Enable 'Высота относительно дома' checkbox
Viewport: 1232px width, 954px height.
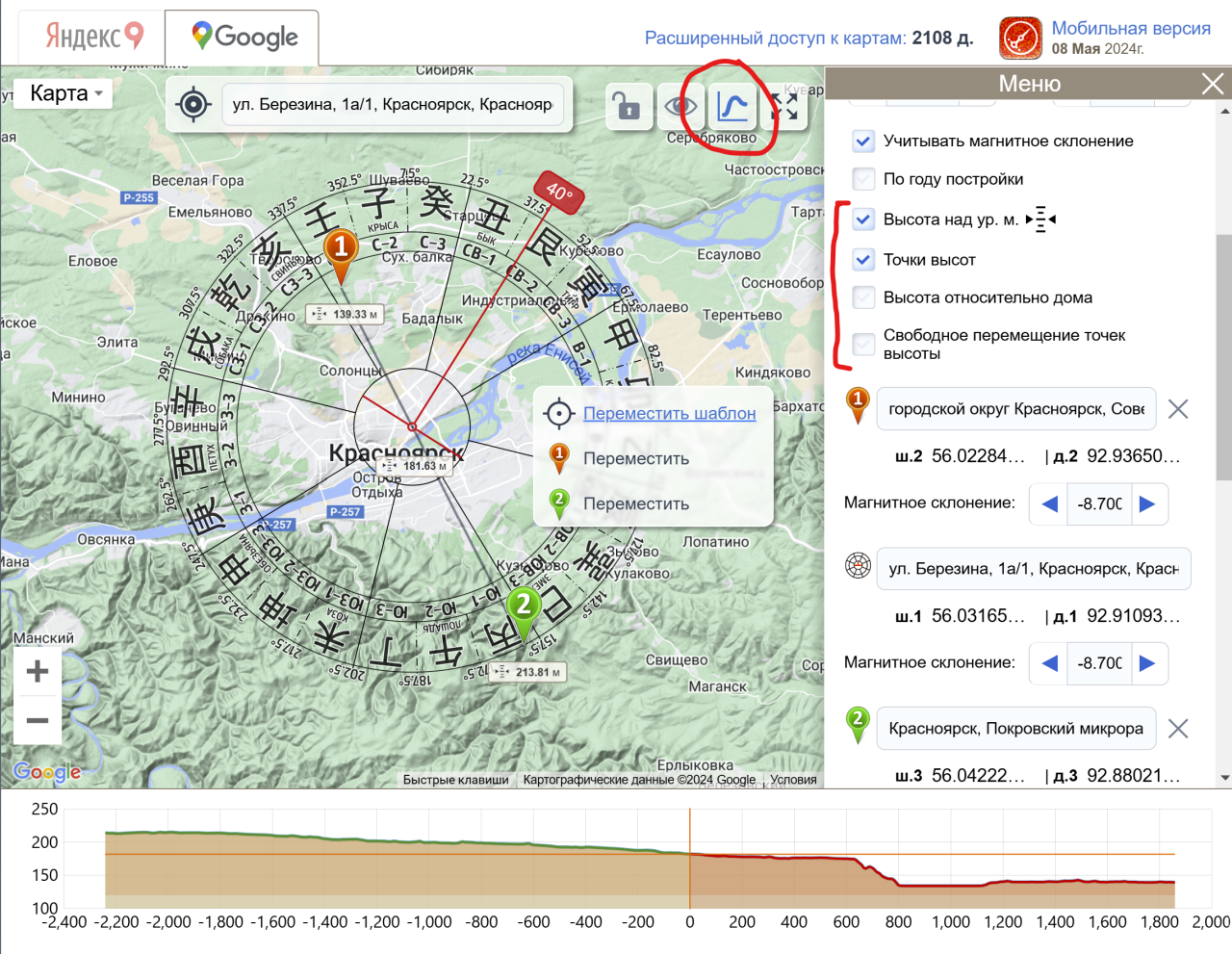click(x=863, y=297)
